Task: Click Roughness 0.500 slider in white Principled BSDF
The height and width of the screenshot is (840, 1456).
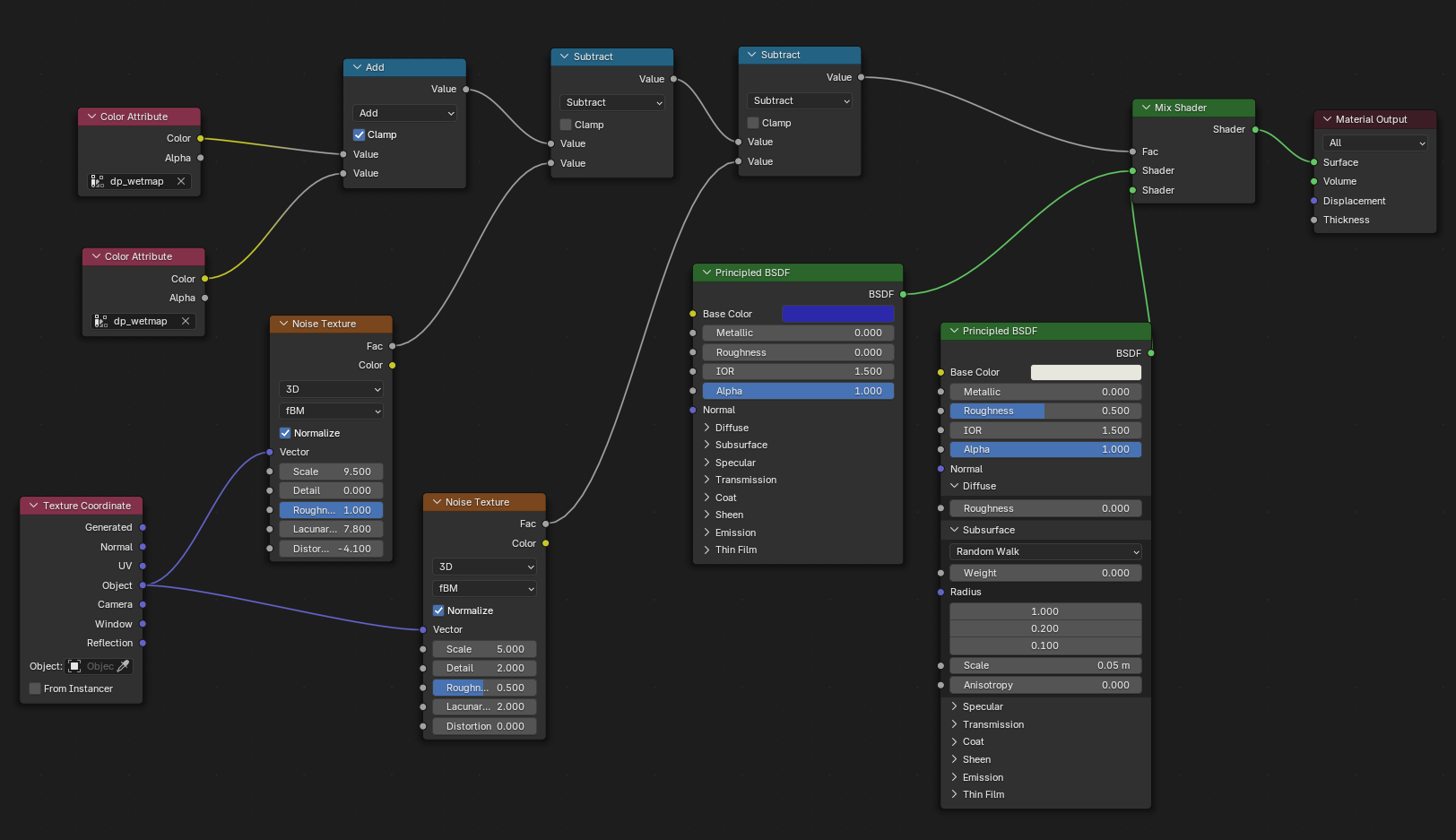Action: tap(1045, 411)
